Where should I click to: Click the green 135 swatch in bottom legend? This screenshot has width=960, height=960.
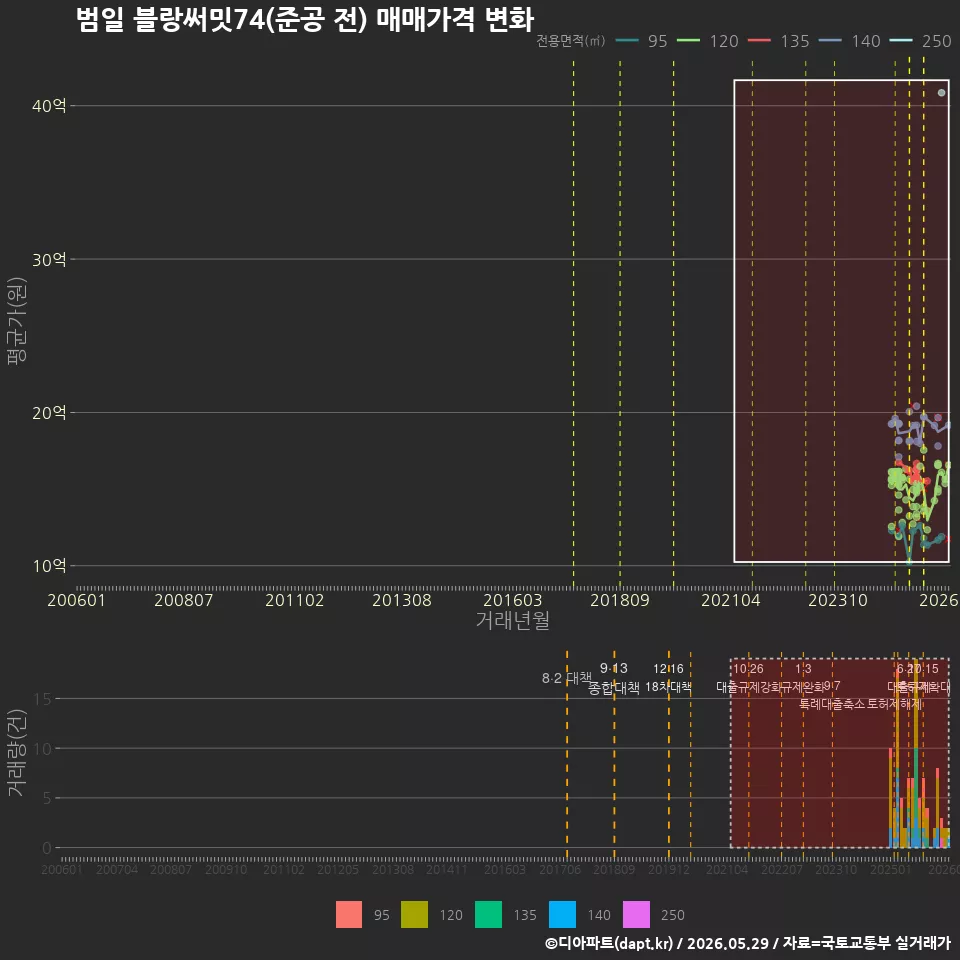pyautogui.click(x=489, y=915)
